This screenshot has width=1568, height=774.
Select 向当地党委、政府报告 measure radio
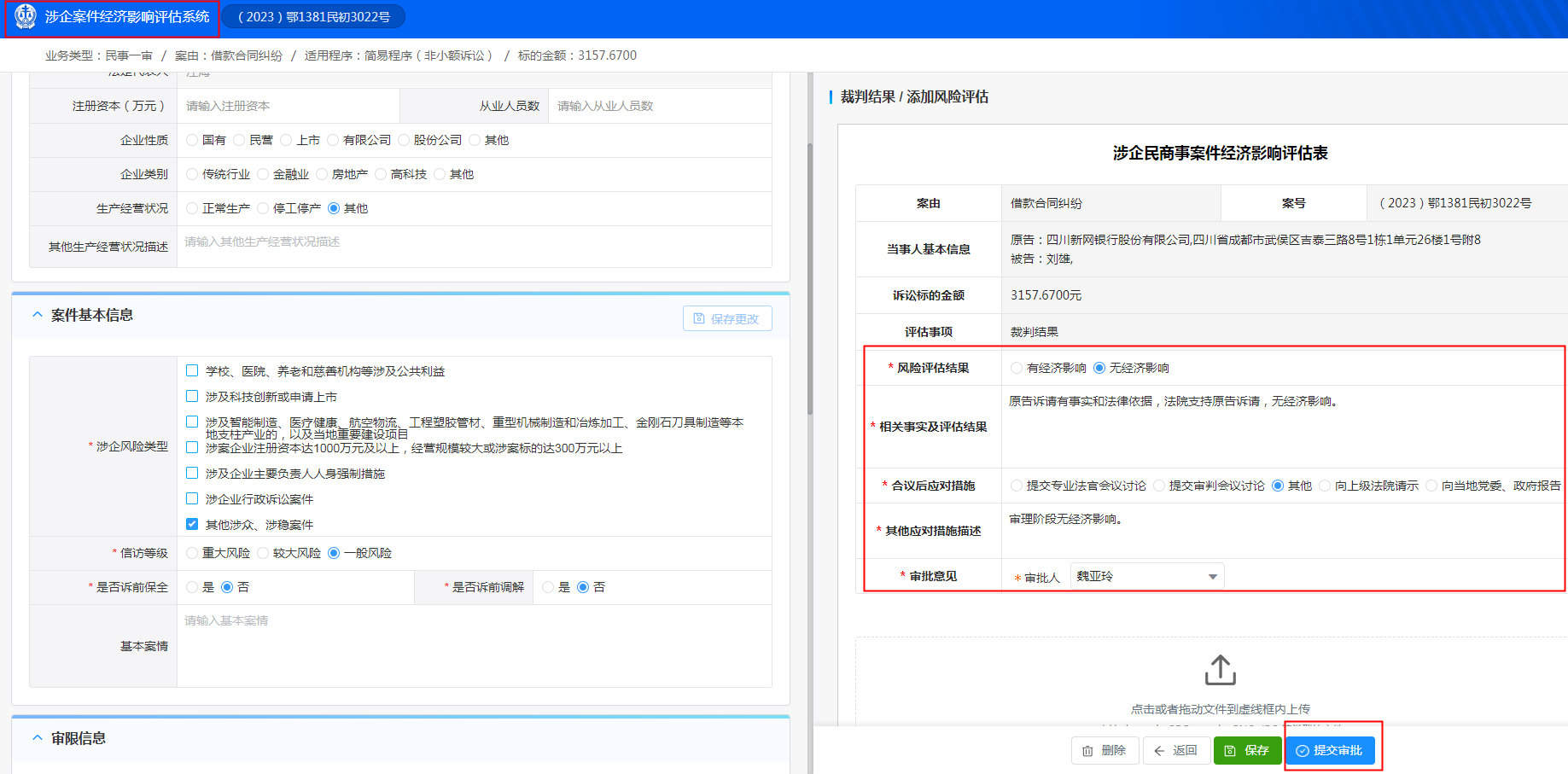[x=1431, y=486]
